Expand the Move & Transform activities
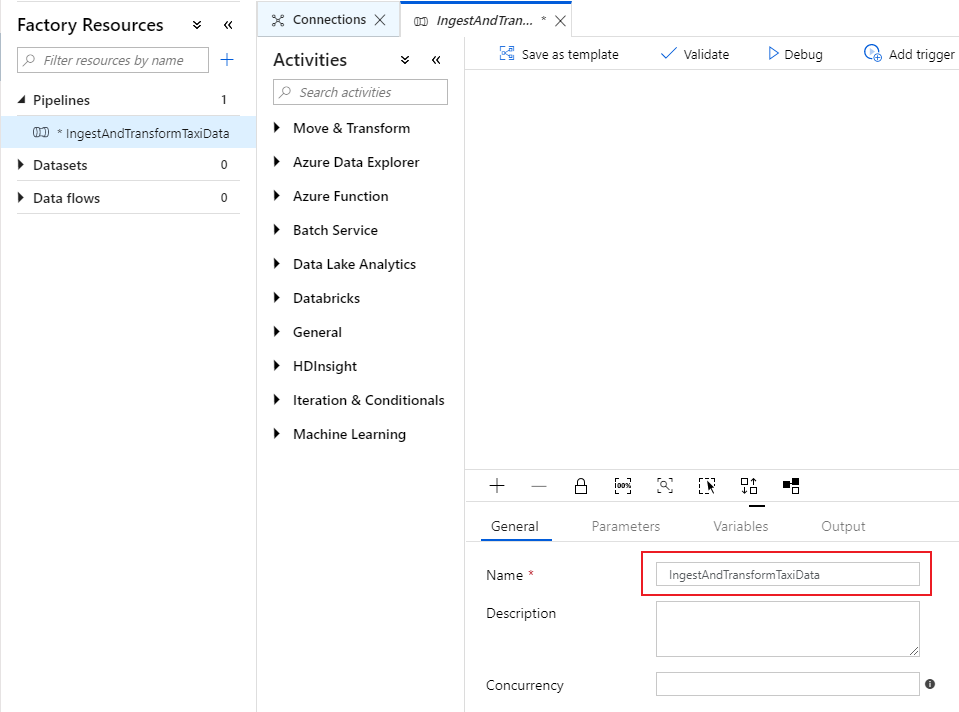Screen dimensions: 959x712 click(x=277, y=128)
